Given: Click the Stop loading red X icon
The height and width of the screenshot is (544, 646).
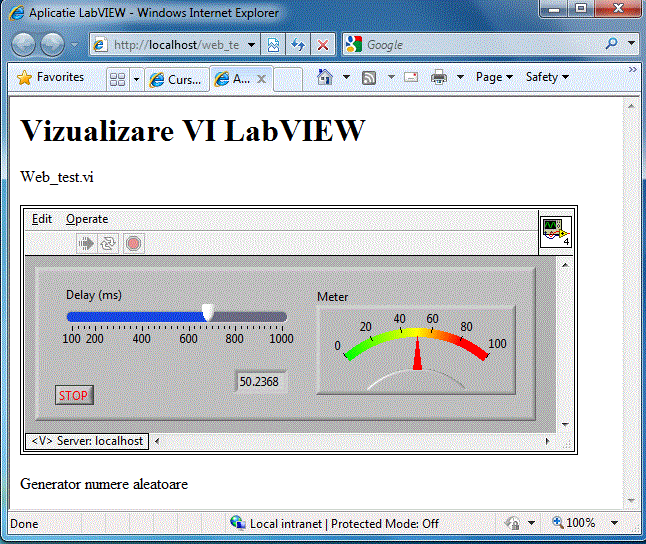Looking at the screenshot, I should (323, 45).
